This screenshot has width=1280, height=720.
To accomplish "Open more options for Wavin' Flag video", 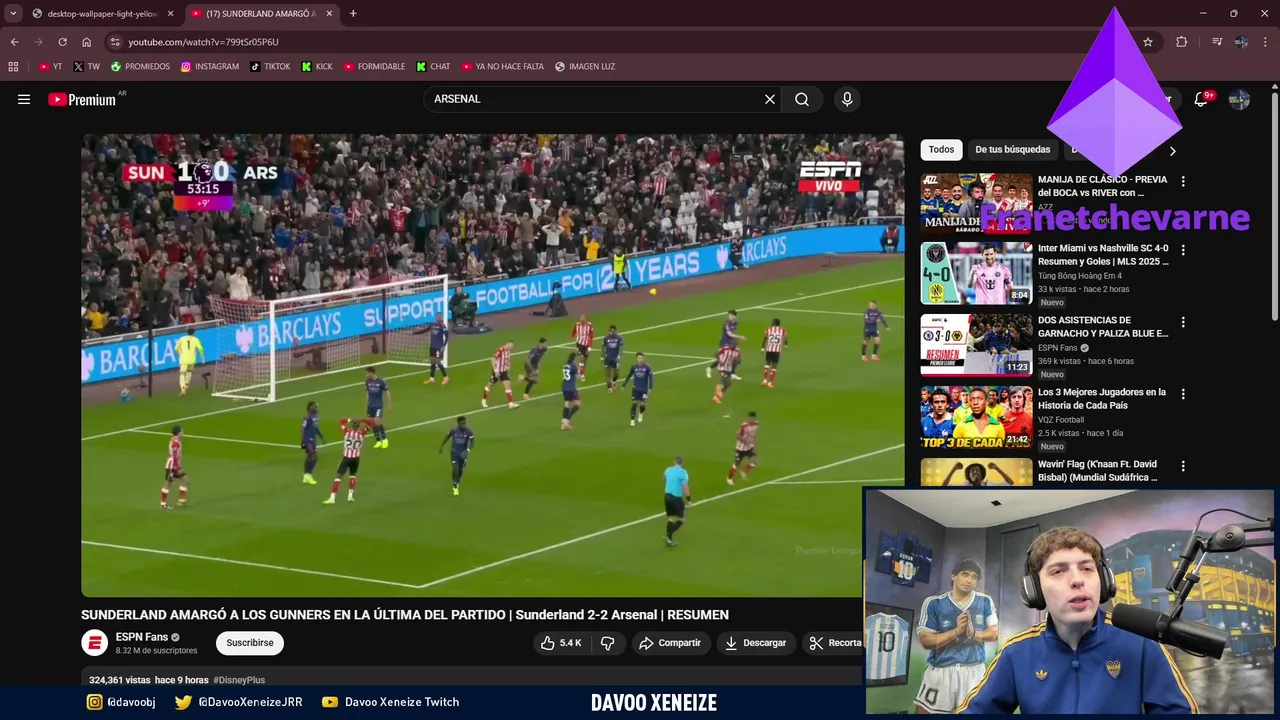I will pyautogui.click(x=1183, y=466).
